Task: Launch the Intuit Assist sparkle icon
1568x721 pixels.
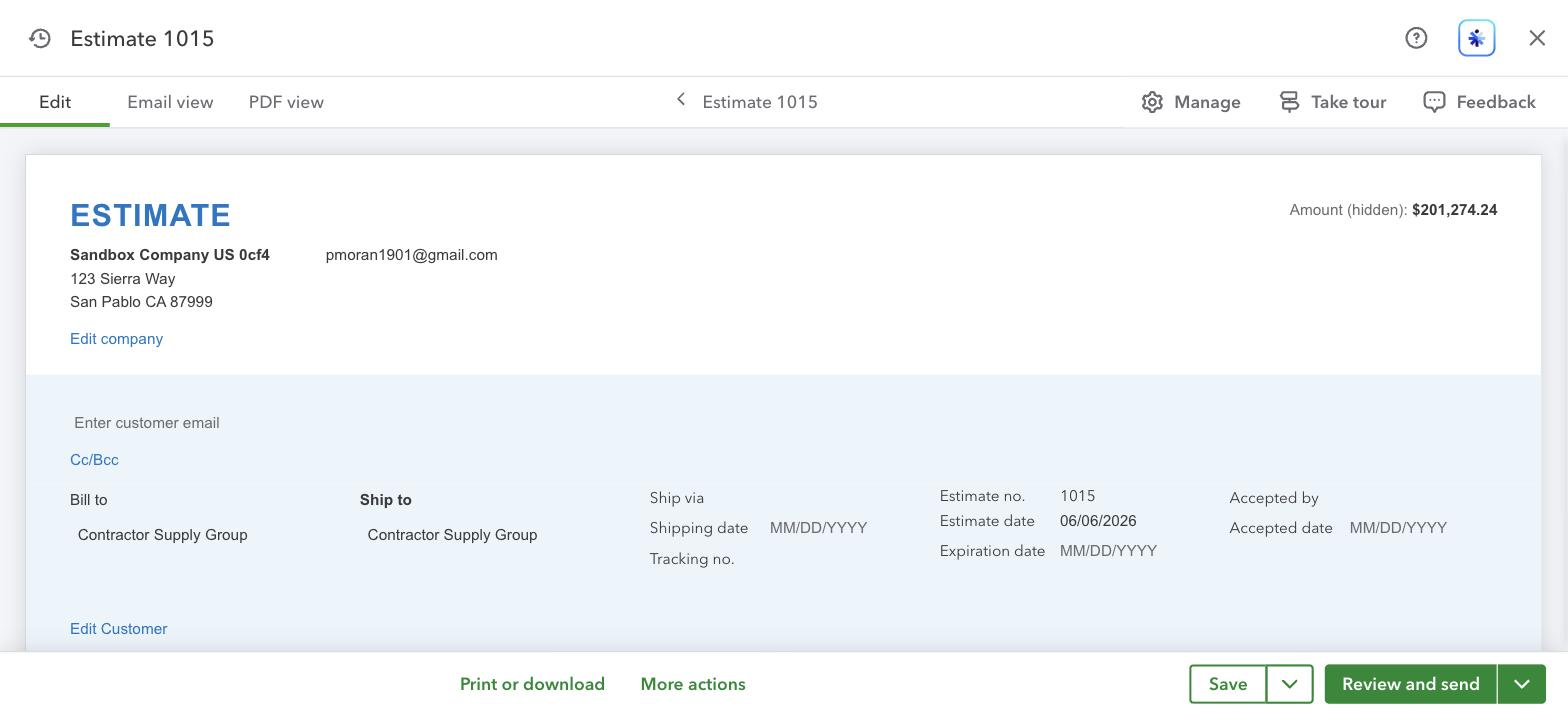Action: tap(1477, 38)
